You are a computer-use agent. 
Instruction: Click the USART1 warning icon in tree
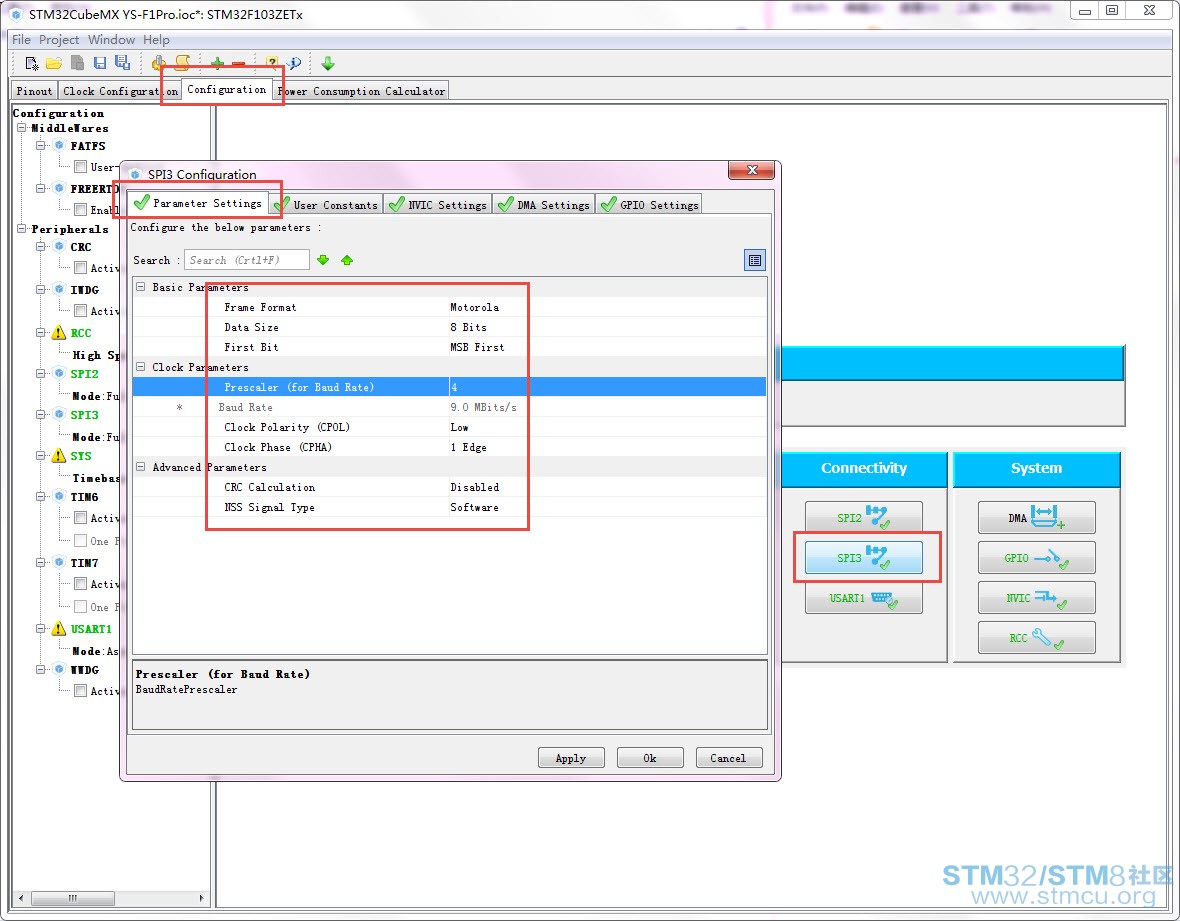point(59,628)
